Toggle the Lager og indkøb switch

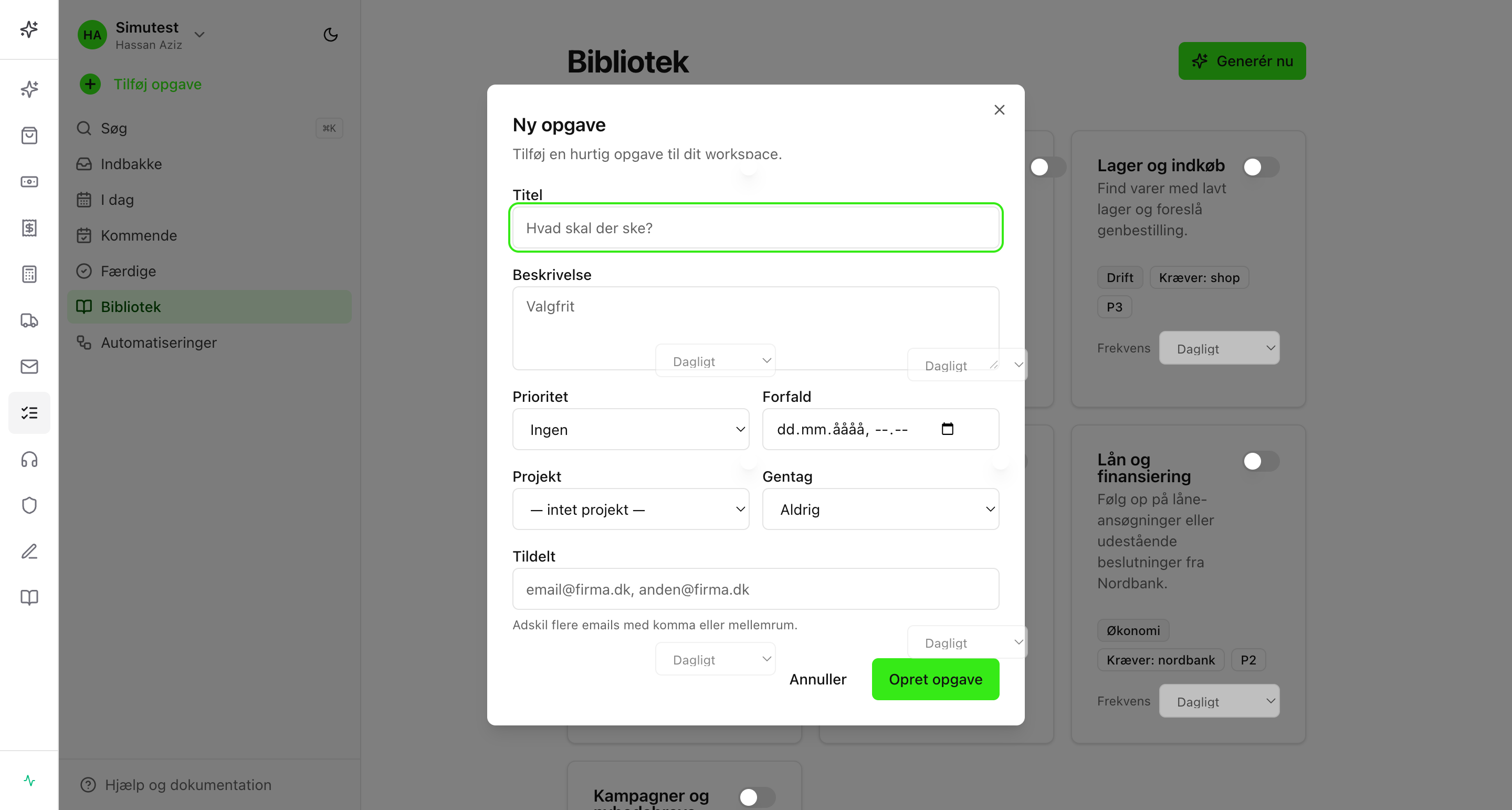(x=1261, y=167)
